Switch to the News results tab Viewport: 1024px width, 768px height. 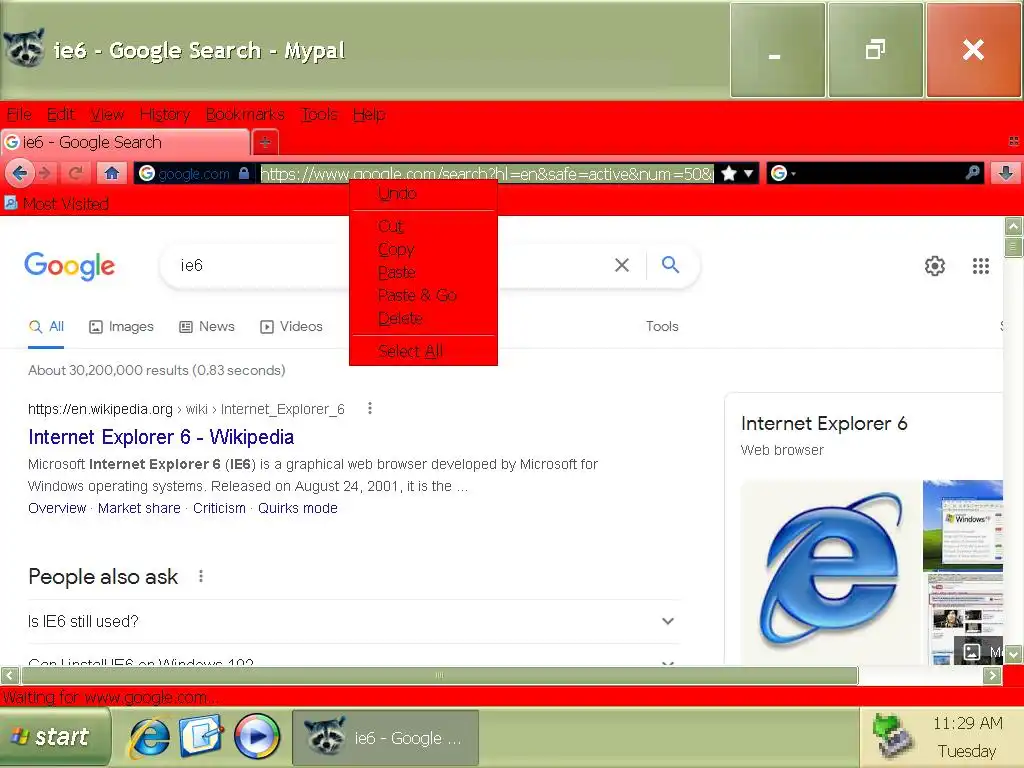pyautogui.click(x=207, y=327)
